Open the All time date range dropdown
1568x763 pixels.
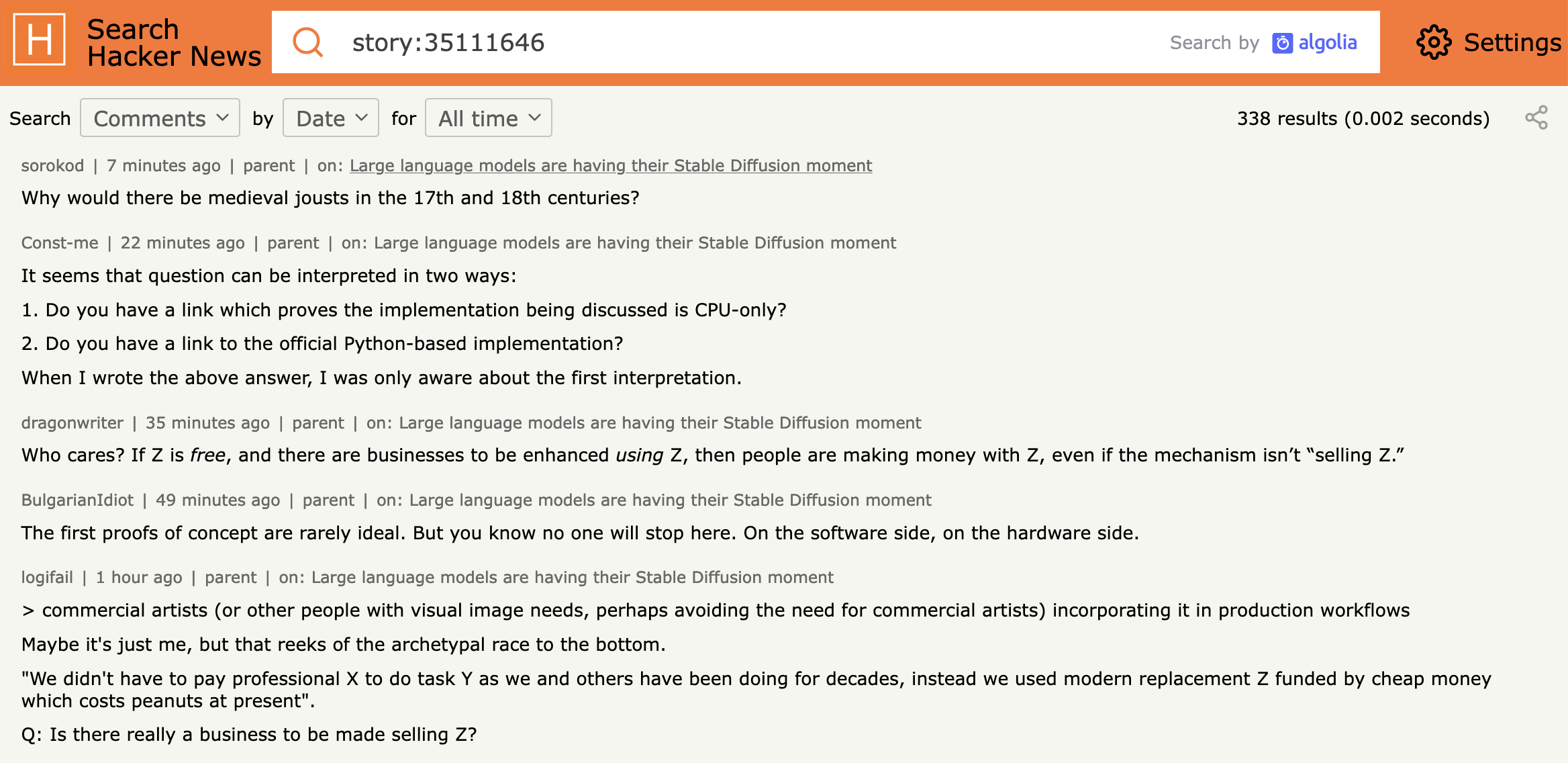(x=488, y=118)
